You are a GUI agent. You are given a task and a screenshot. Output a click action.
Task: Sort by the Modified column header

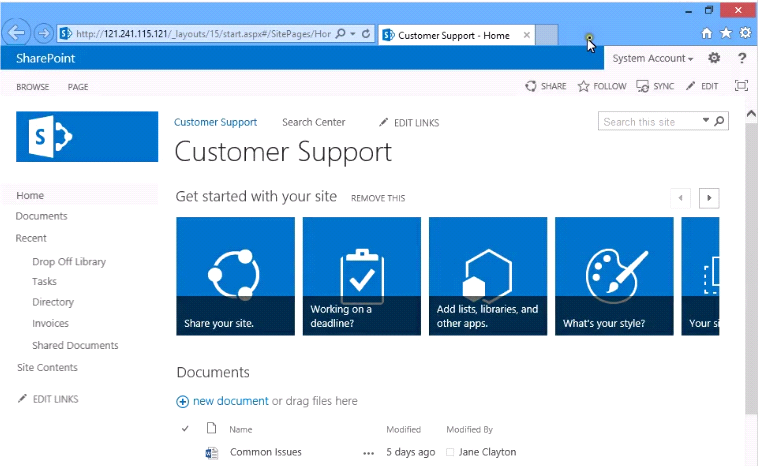tap(403, 429)
